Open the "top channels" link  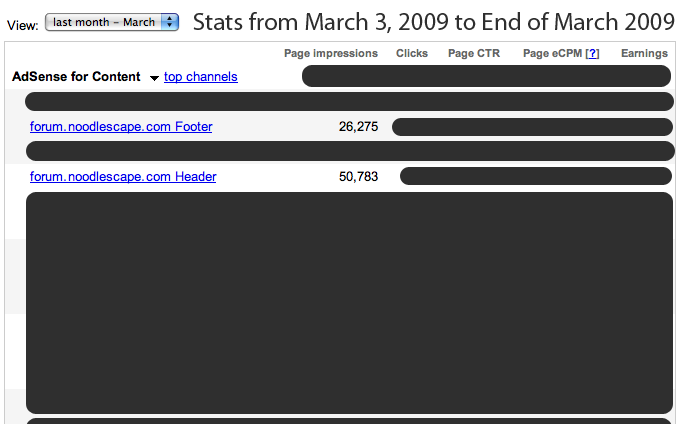click(201, 77)
